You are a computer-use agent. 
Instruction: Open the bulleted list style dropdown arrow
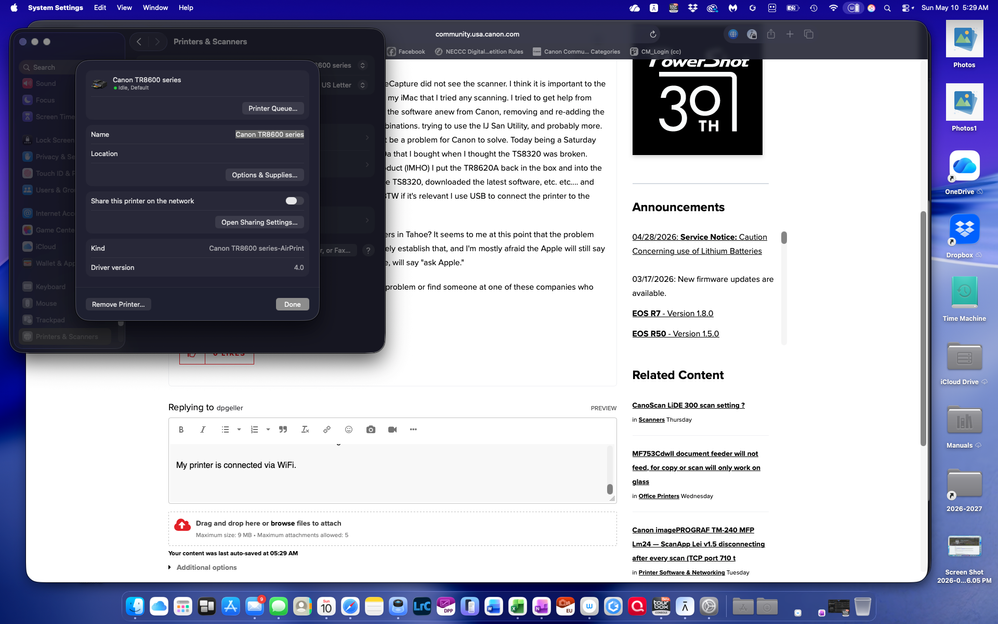coord(239,430)
